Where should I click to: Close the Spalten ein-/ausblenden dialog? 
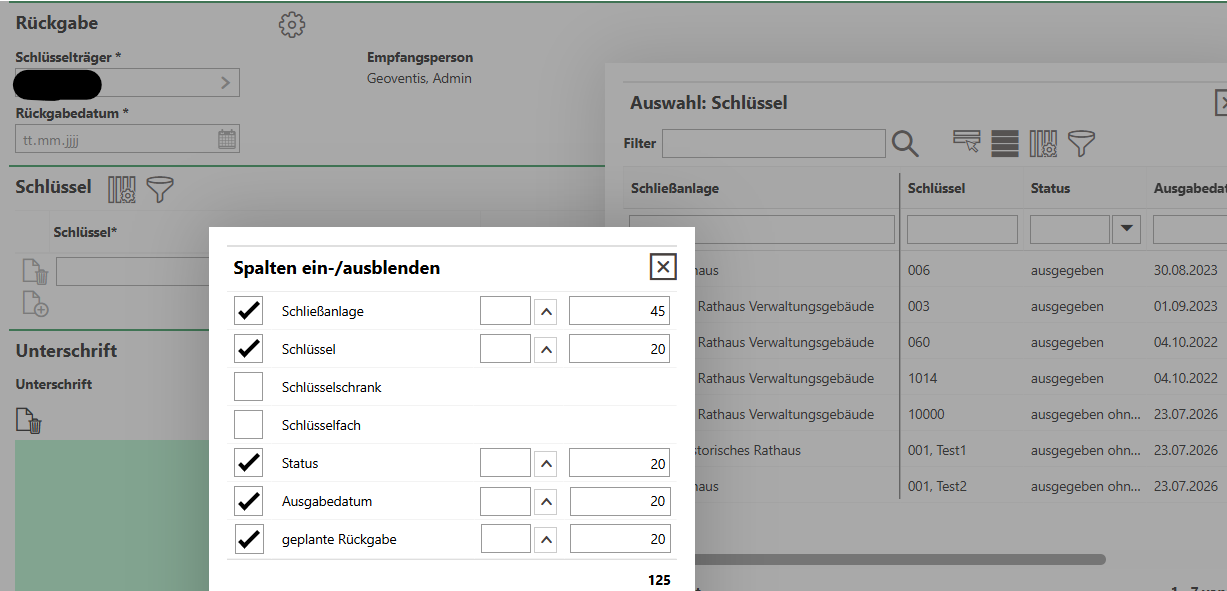click(x=662, y=267)
